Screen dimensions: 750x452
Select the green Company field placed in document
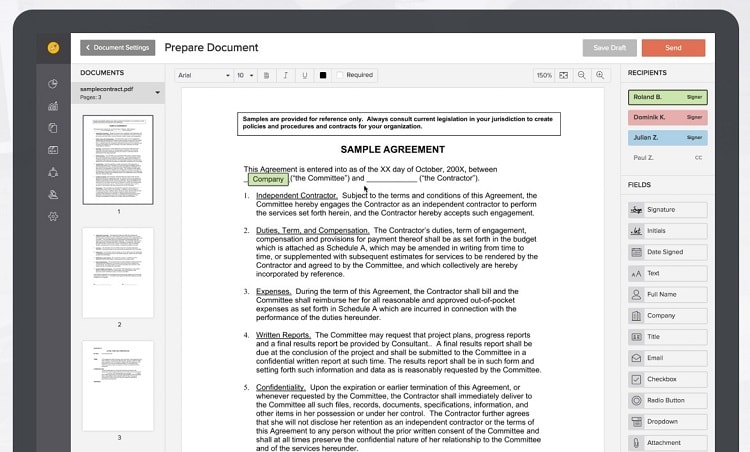(268, 179)
